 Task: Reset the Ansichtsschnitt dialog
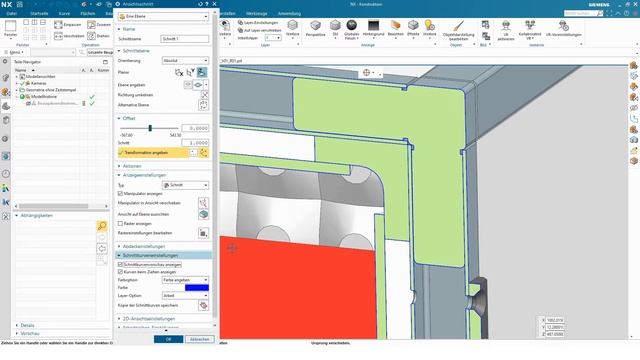coord(200,4)
